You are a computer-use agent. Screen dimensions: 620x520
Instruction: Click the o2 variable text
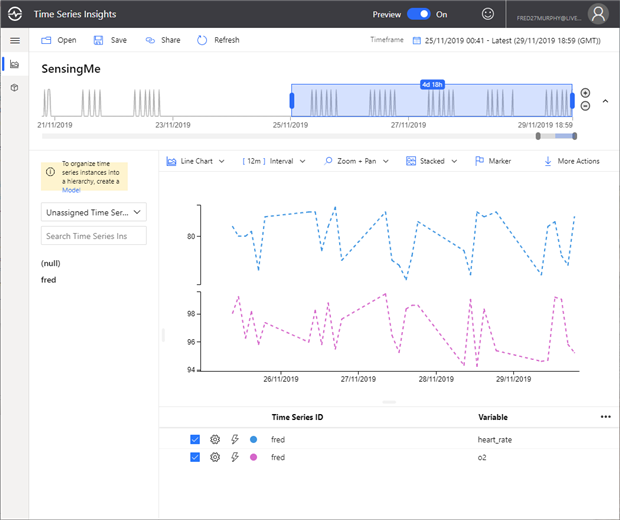click(482, 458)
